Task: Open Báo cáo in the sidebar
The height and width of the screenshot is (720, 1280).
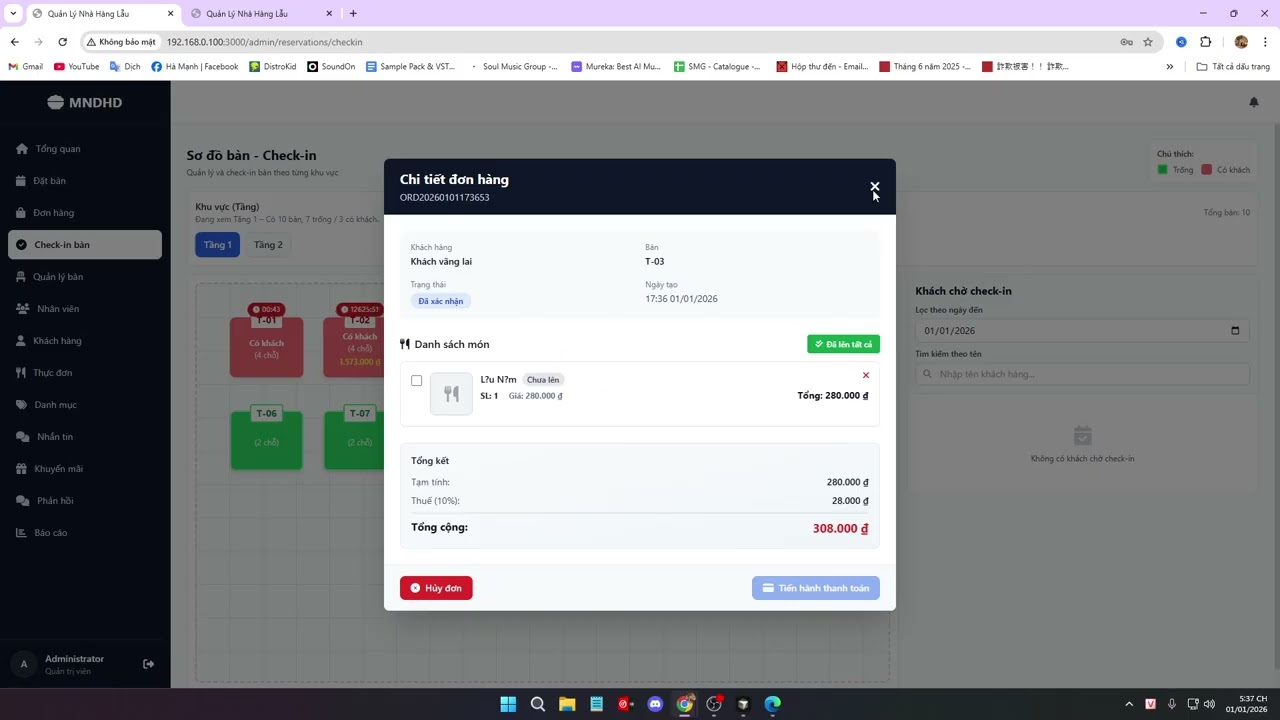Action: [85, 533]
